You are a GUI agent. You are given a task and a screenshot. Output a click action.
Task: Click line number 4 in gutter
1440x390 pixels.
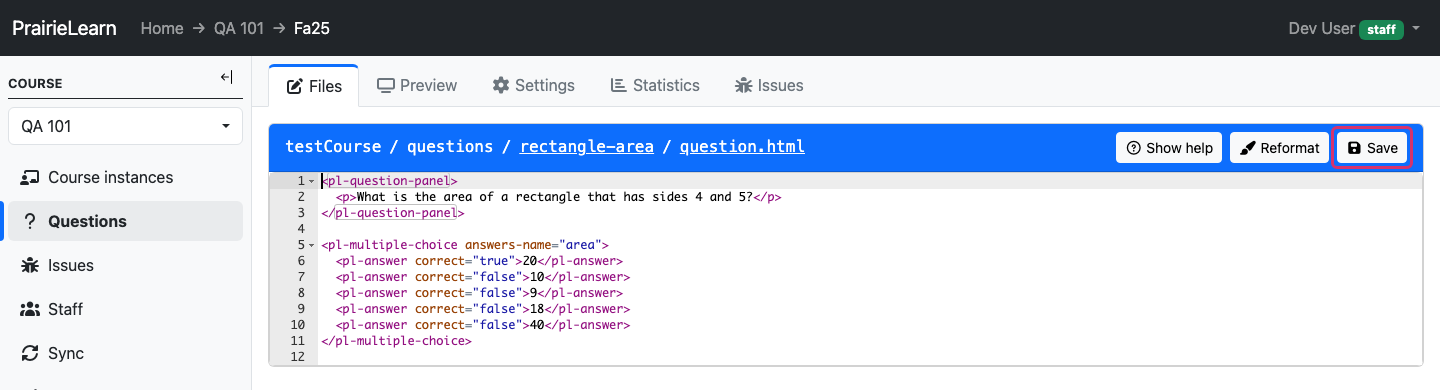point(300,229)
